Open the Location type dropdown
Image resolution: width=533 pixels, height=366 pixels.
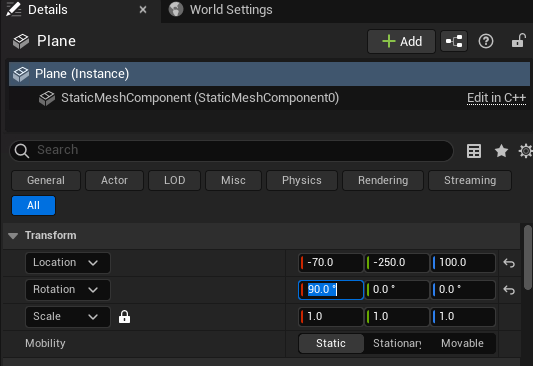[68, 263]
